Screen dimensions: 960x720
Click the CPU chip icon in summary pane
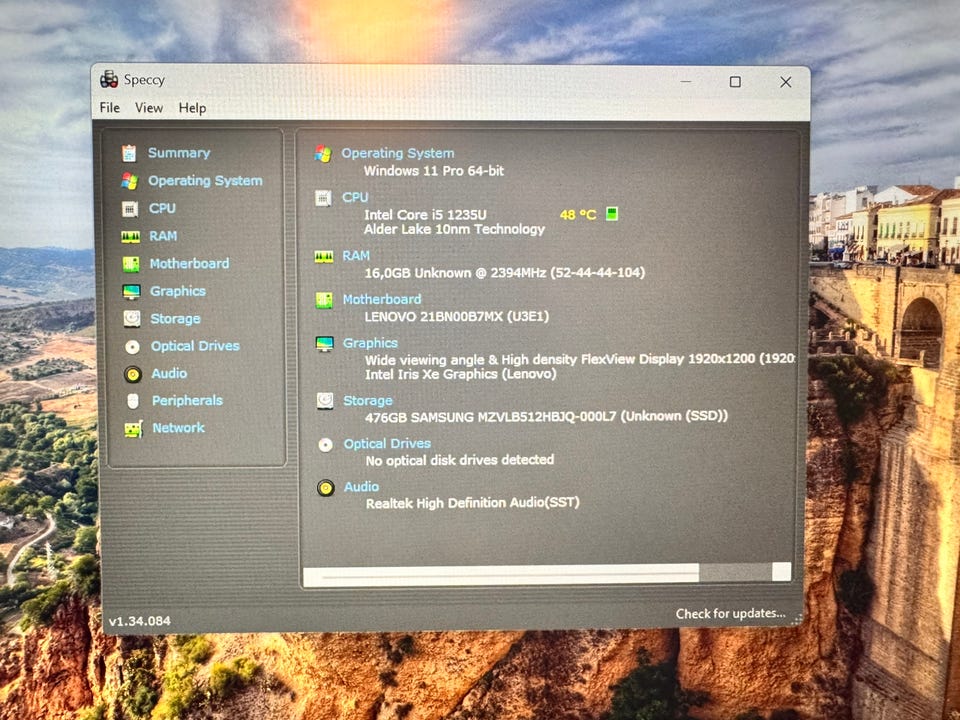pyautogui.click(x=323, y=198)
